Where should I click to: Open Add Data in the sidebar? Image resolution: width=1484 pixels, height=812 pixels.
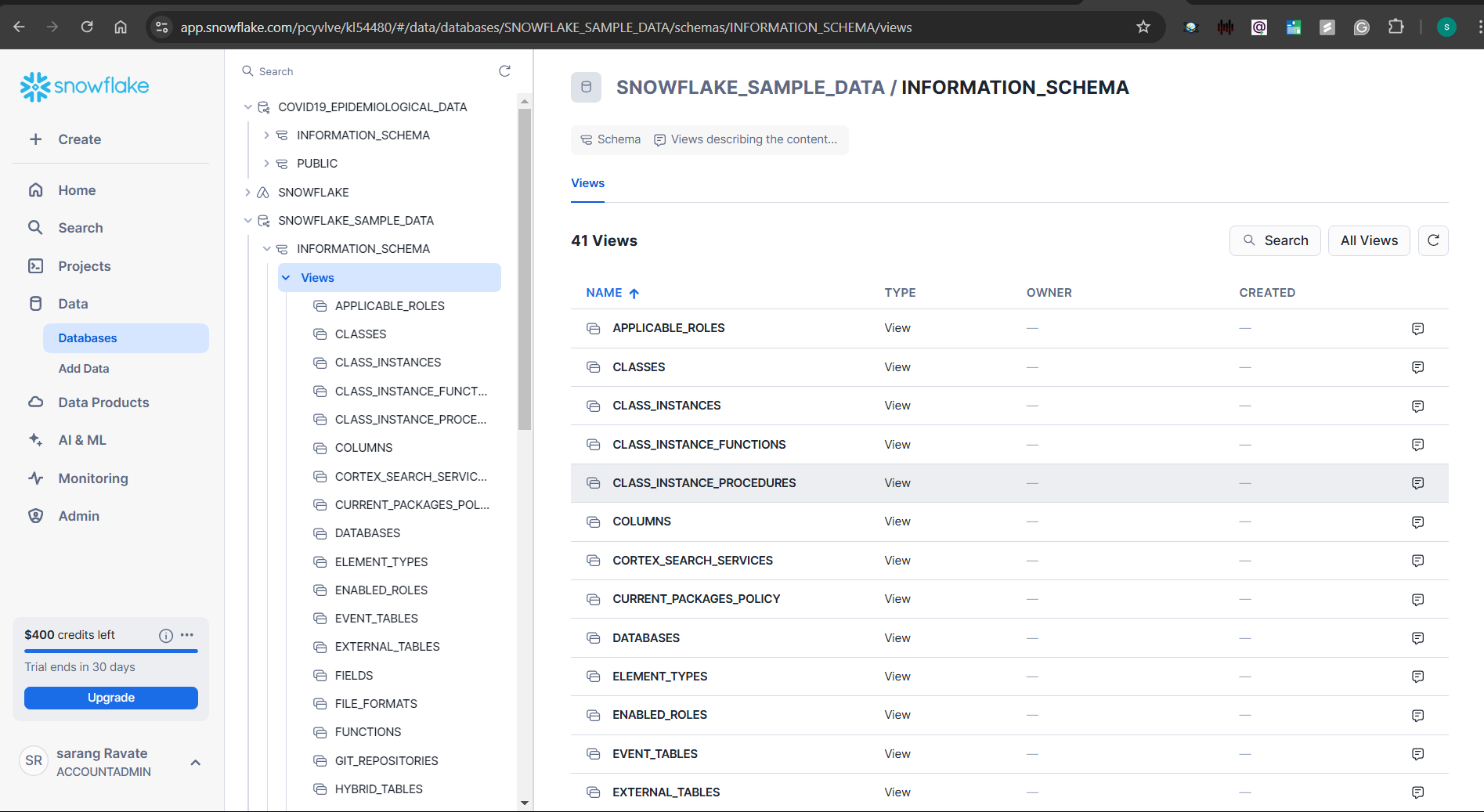(84, 369)
